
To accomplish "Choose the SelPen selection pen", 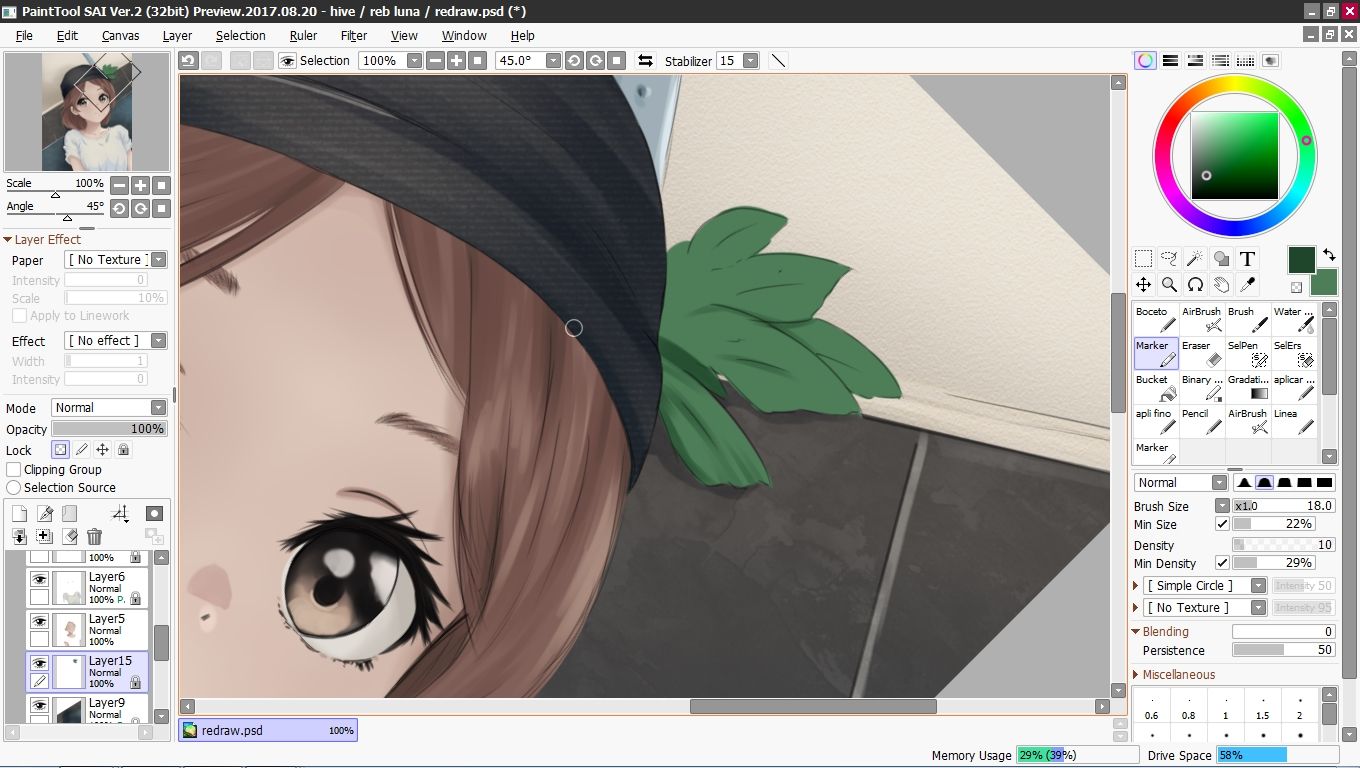I will [1248, 353].
